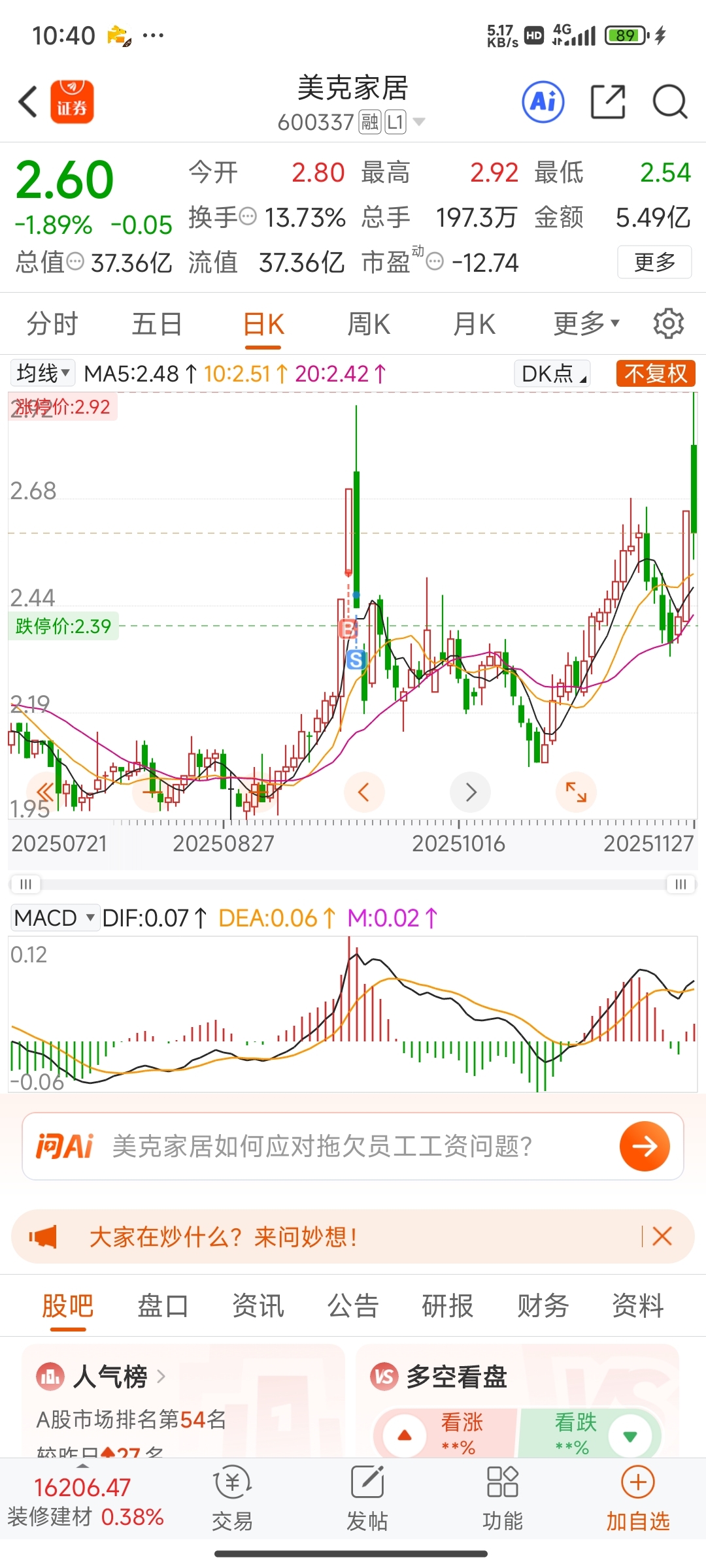The height and width of the screenshot is (1568, 706).
Task: Close the 大家在炒什么 banner
Action: [662, 1236]
